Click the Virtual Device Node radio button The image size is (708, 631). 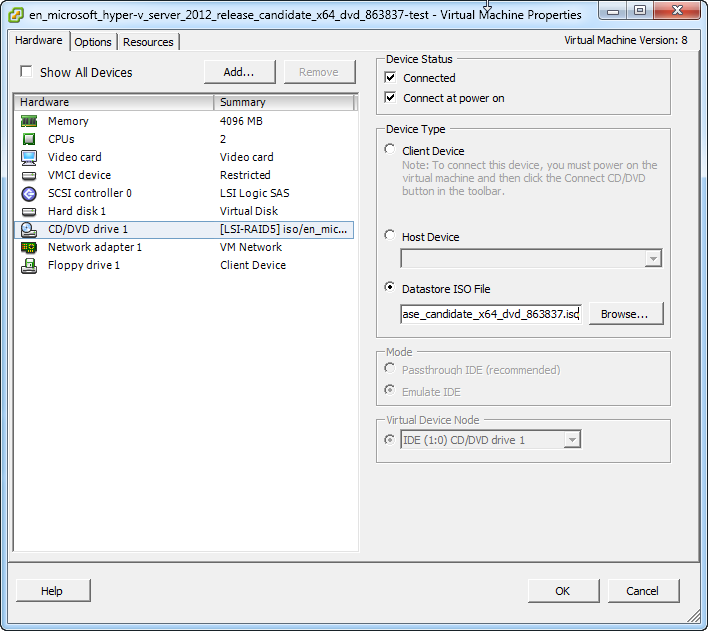click(x=390, y=439)
